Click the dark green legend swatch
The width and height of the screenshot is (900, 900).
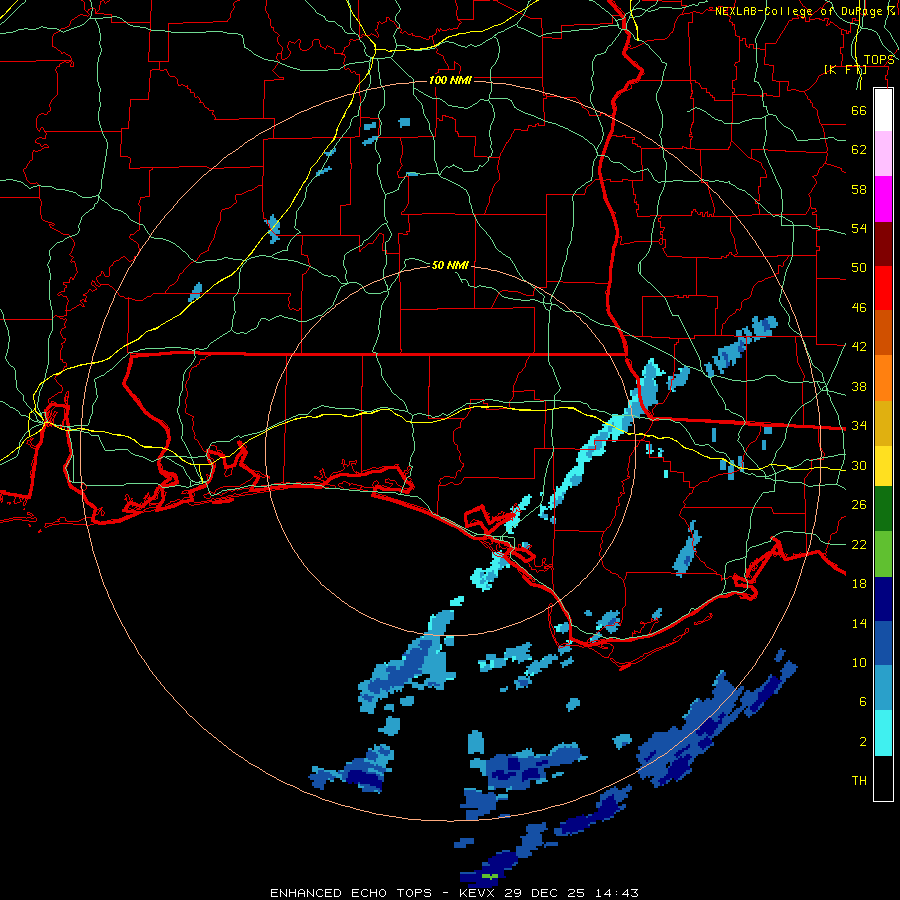click(883, 508)
